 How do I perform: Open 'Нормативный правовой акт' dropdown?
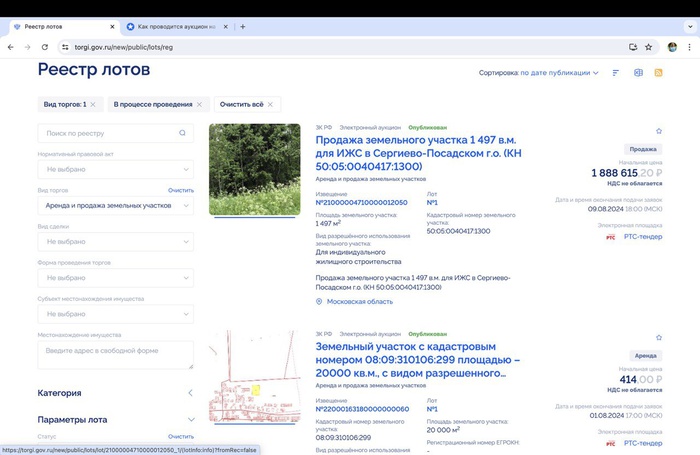point(115,170)
